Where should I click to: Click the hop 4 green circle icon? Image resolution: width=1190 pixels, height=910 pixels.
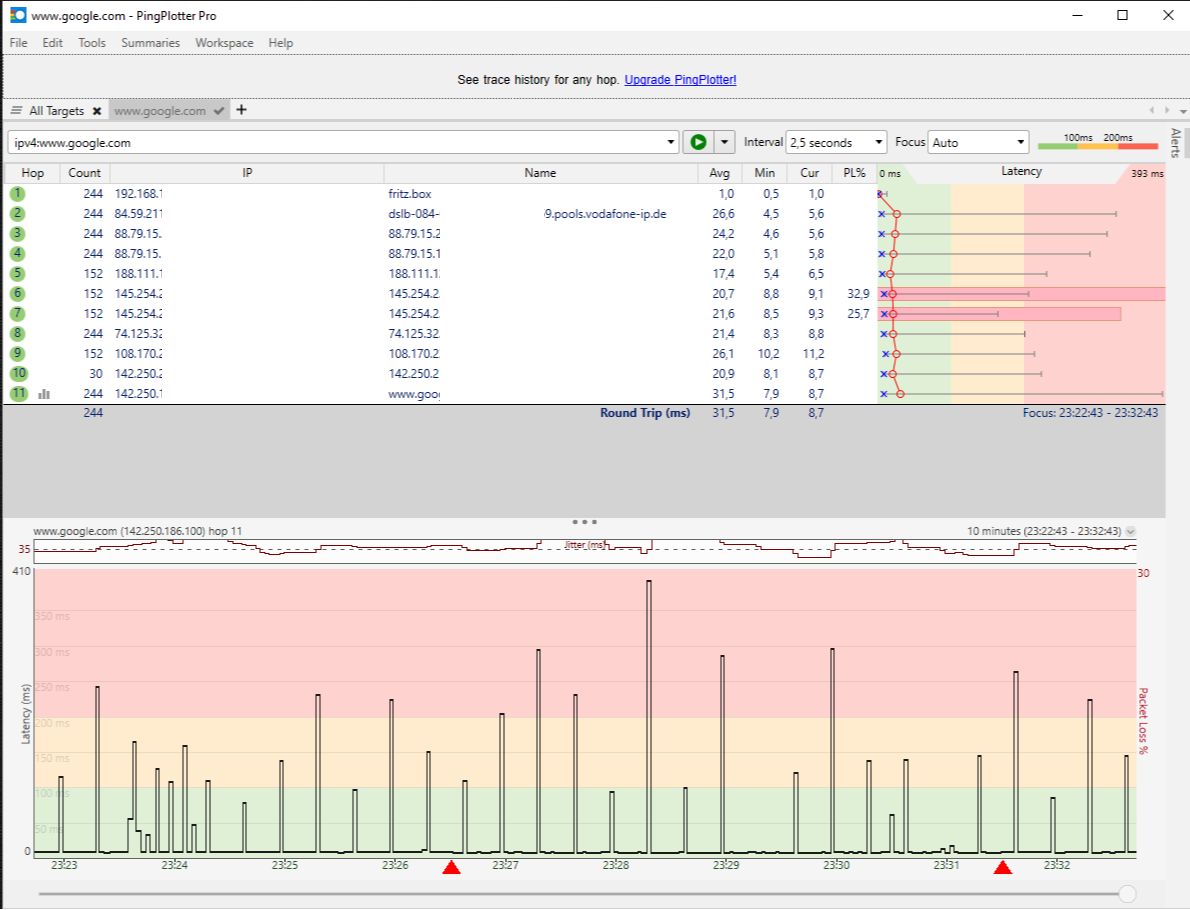click(x=17, y=253)
